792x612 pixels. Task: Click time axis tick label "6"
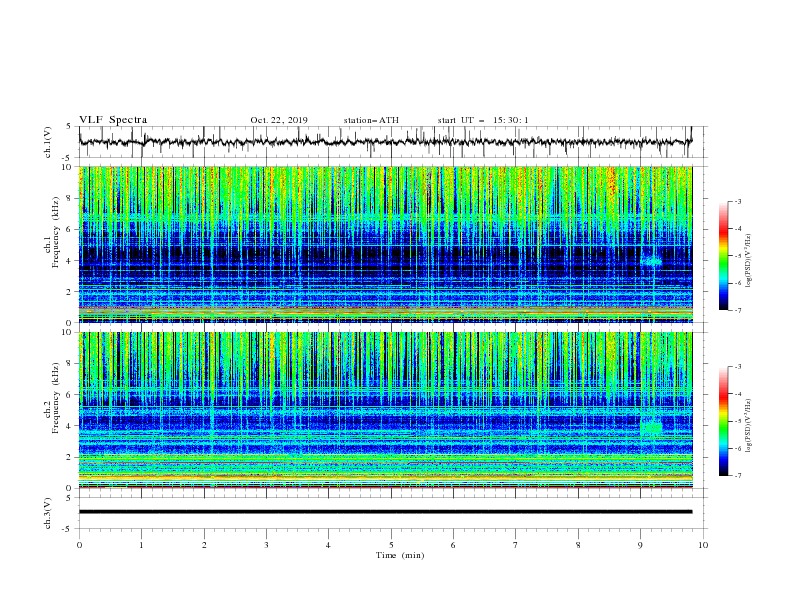(453, 545)
